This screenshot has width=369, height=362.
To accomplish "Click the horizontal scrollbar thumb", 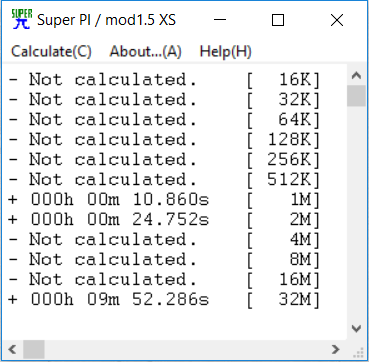I will [34, 349].
